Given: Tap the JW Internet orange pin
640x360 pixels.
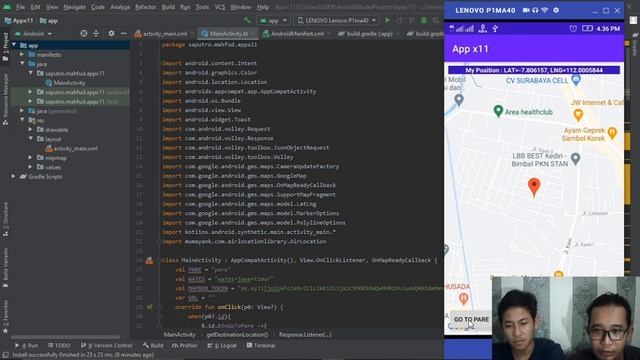Looking at the screenshot, I should pyautogui.click(x=578, y=115).
